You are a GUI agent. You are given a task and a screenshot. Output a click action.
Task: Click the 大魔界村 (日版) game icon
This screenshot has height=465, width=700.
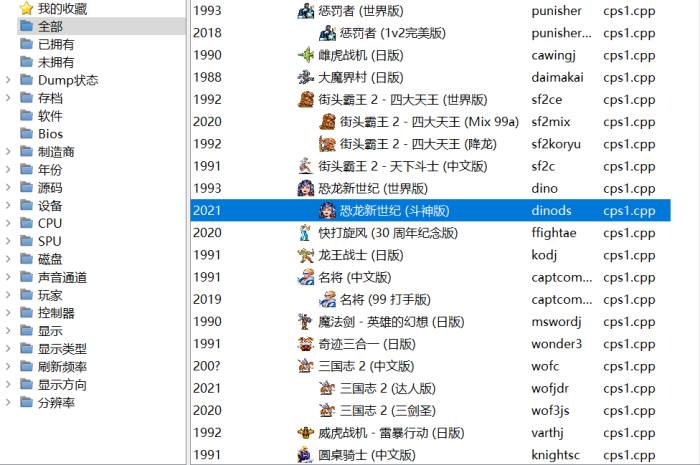[x=306, y=77]
